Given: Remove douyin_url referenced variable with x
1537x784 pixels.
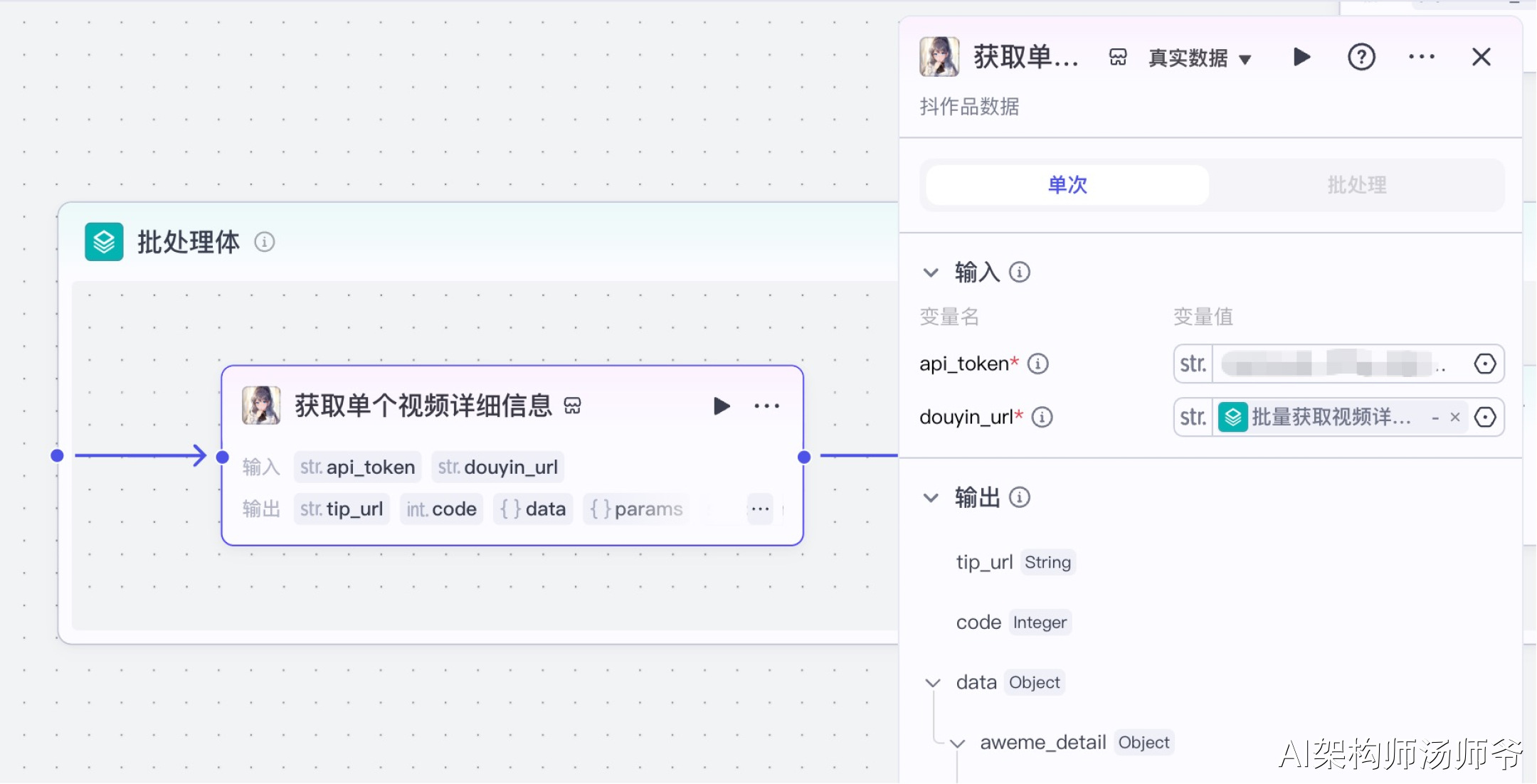Looking at the screenshot, I should pos(1455,417).
